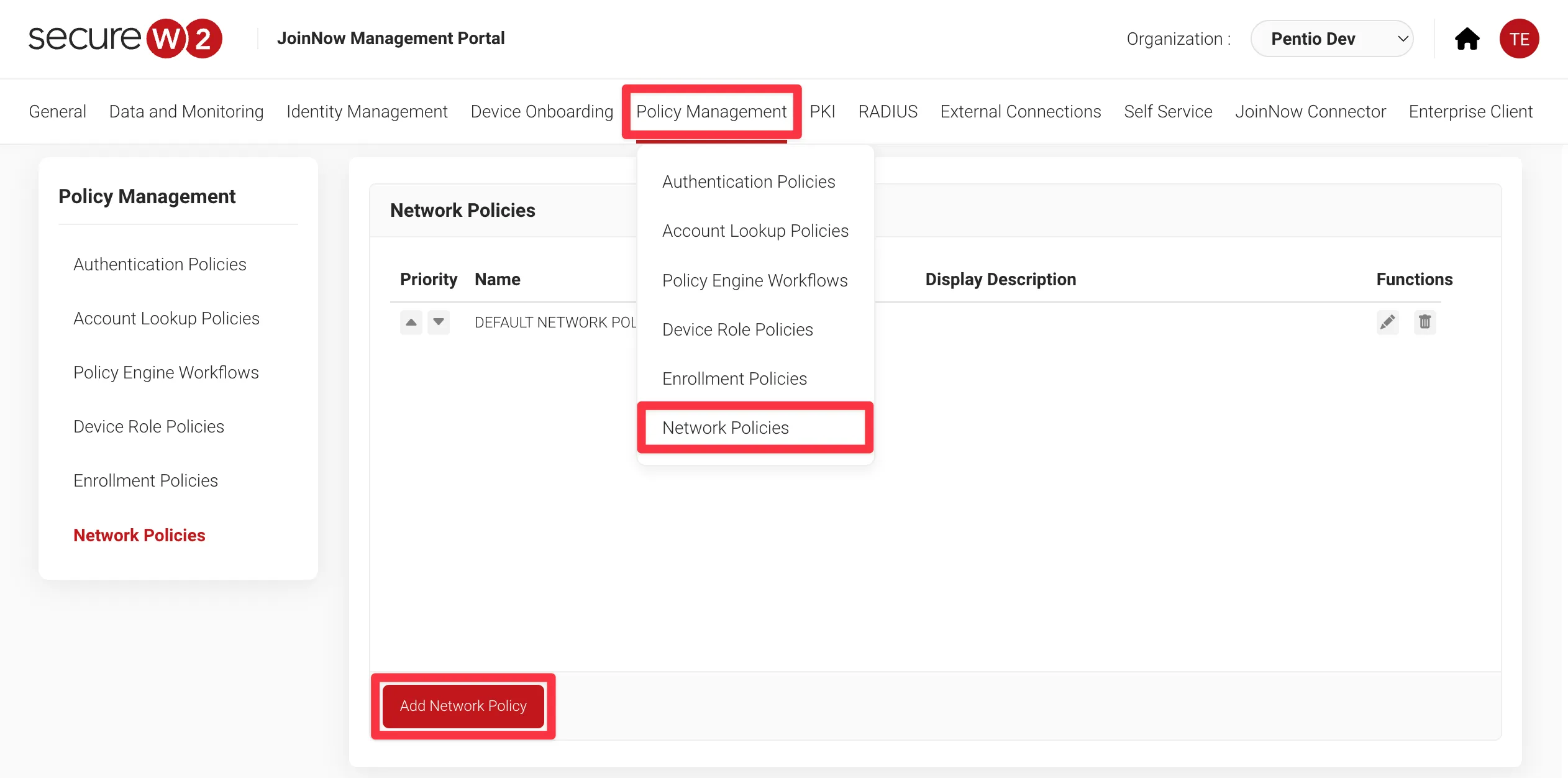Click Authentication Policies in the left sidebar

pyautogui.click(x=159, y=264)
